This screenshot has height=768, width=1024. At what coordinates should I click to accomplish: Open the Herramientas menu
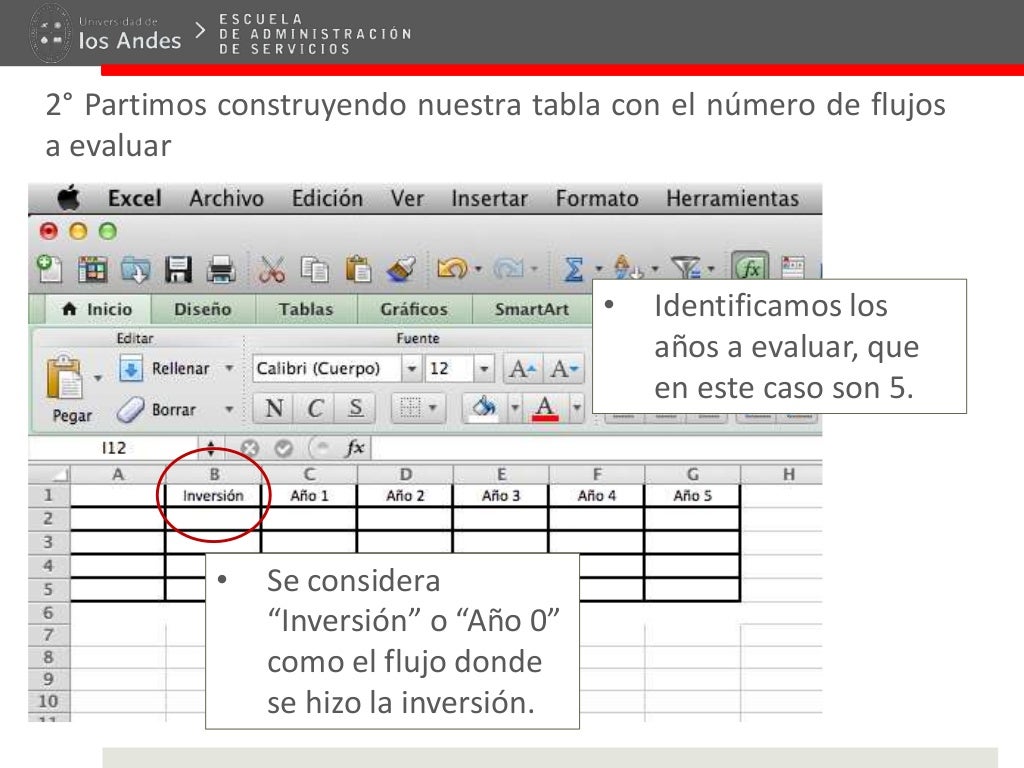[733, 198]
